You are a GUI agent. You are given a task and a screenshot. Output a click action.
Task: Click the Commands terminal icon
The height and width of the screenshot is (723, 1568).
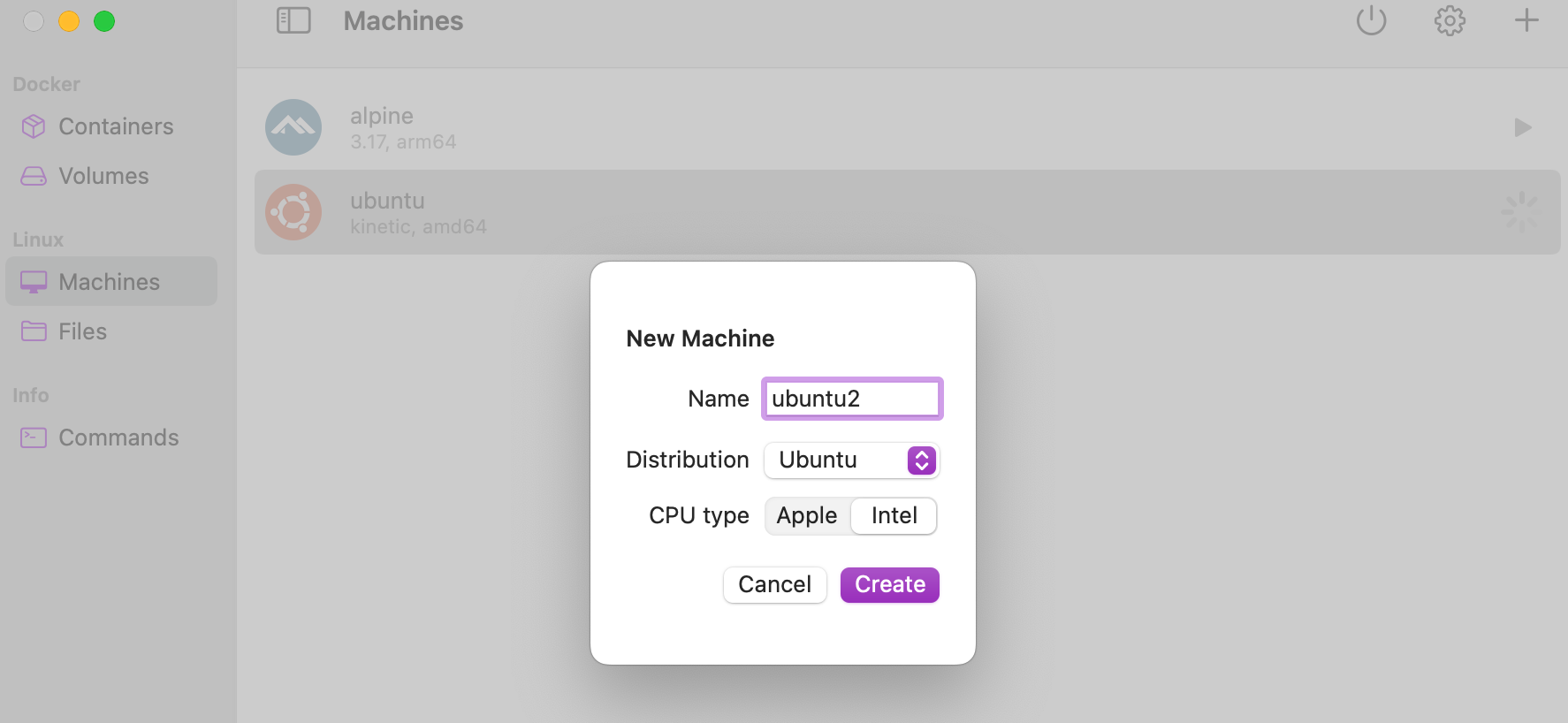click(x=34, y=438)
